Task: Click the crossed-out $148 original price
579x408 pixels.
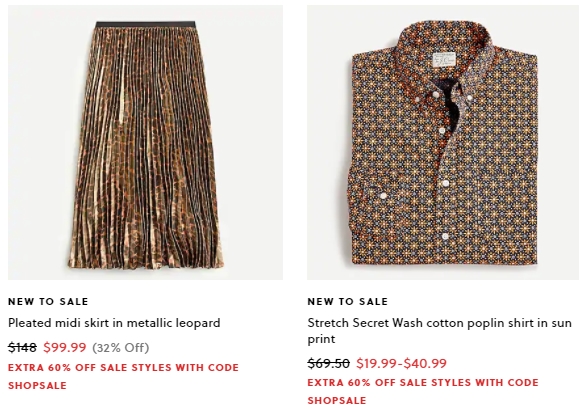Action: (x=22, y=347)
